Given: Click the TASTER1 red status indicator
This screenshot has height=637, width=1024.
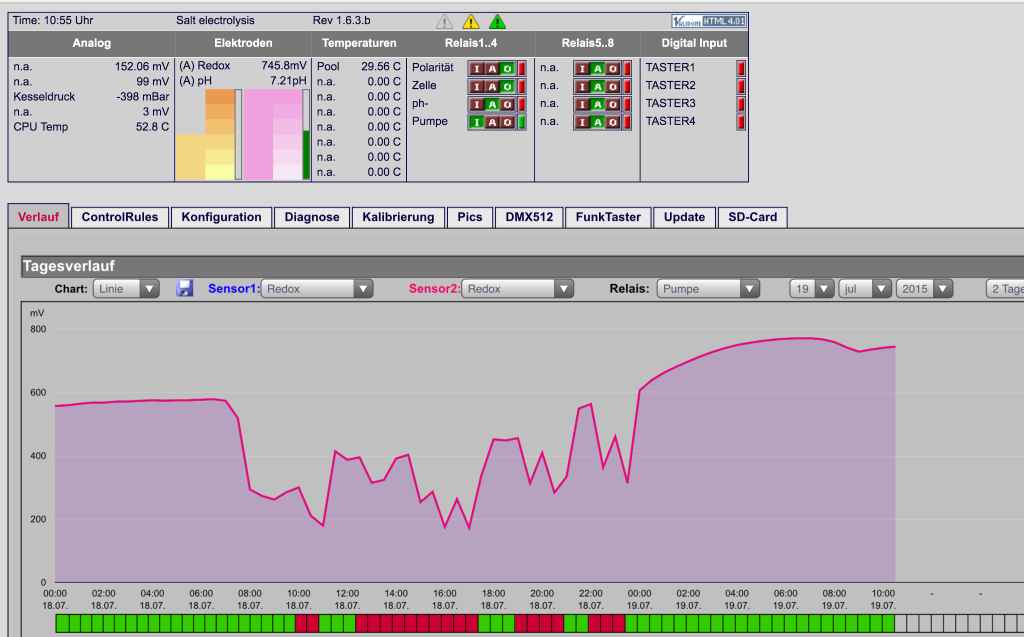Looking at the screenshot, I should click(741, 67).
